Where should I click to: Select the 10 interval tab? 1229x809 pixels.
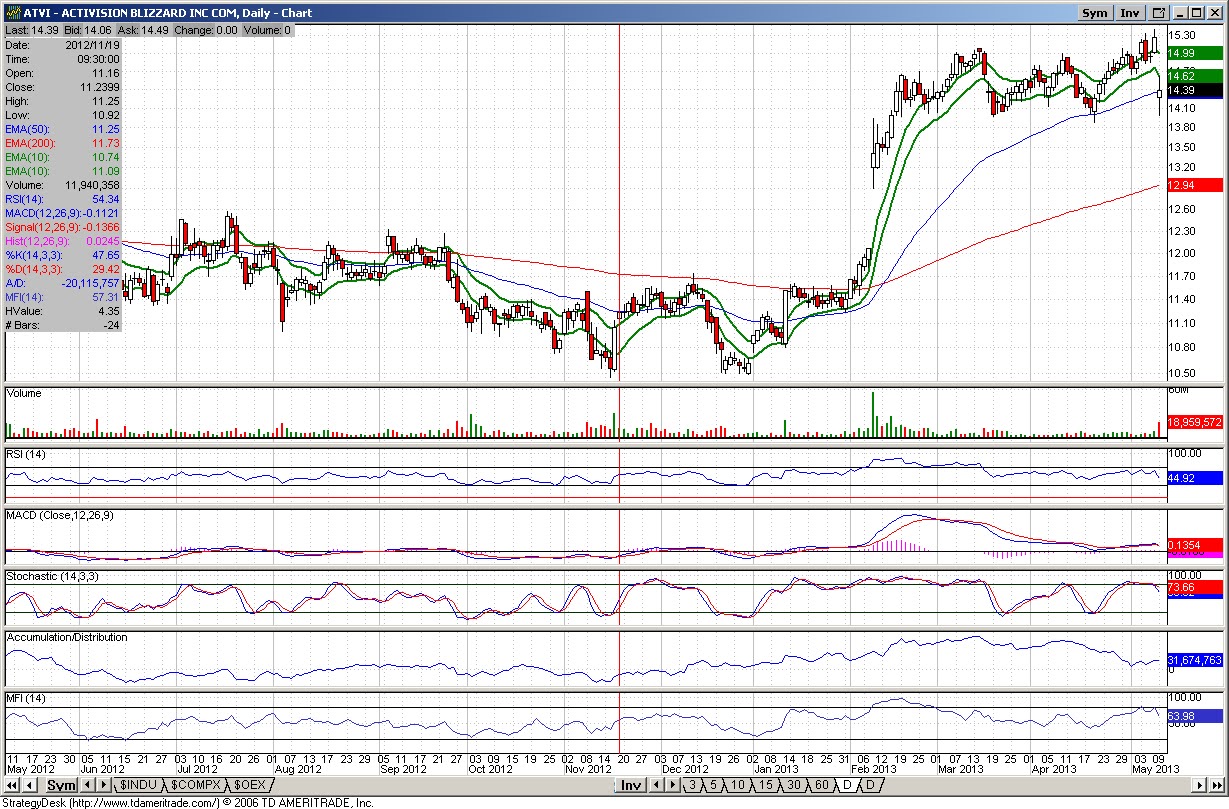click(x=737, y=785)
